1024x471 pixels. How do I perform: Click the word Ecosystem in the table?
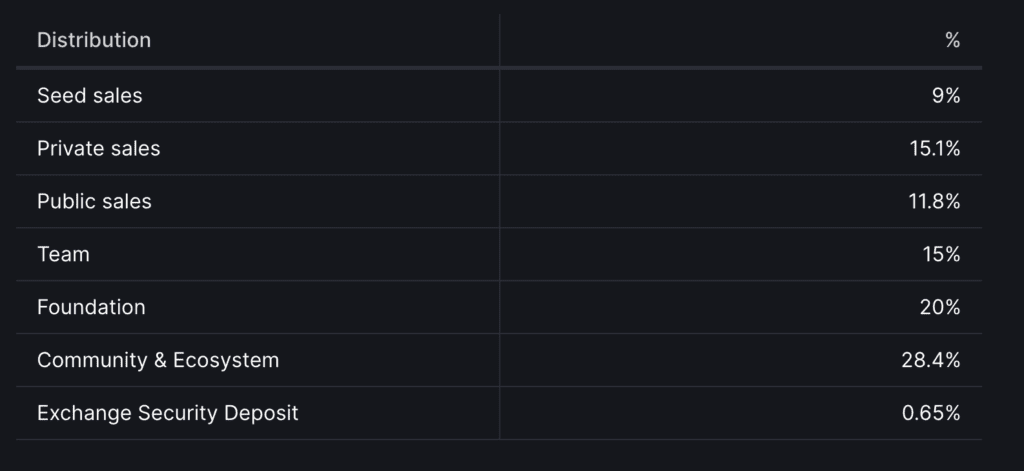(226, 360)
